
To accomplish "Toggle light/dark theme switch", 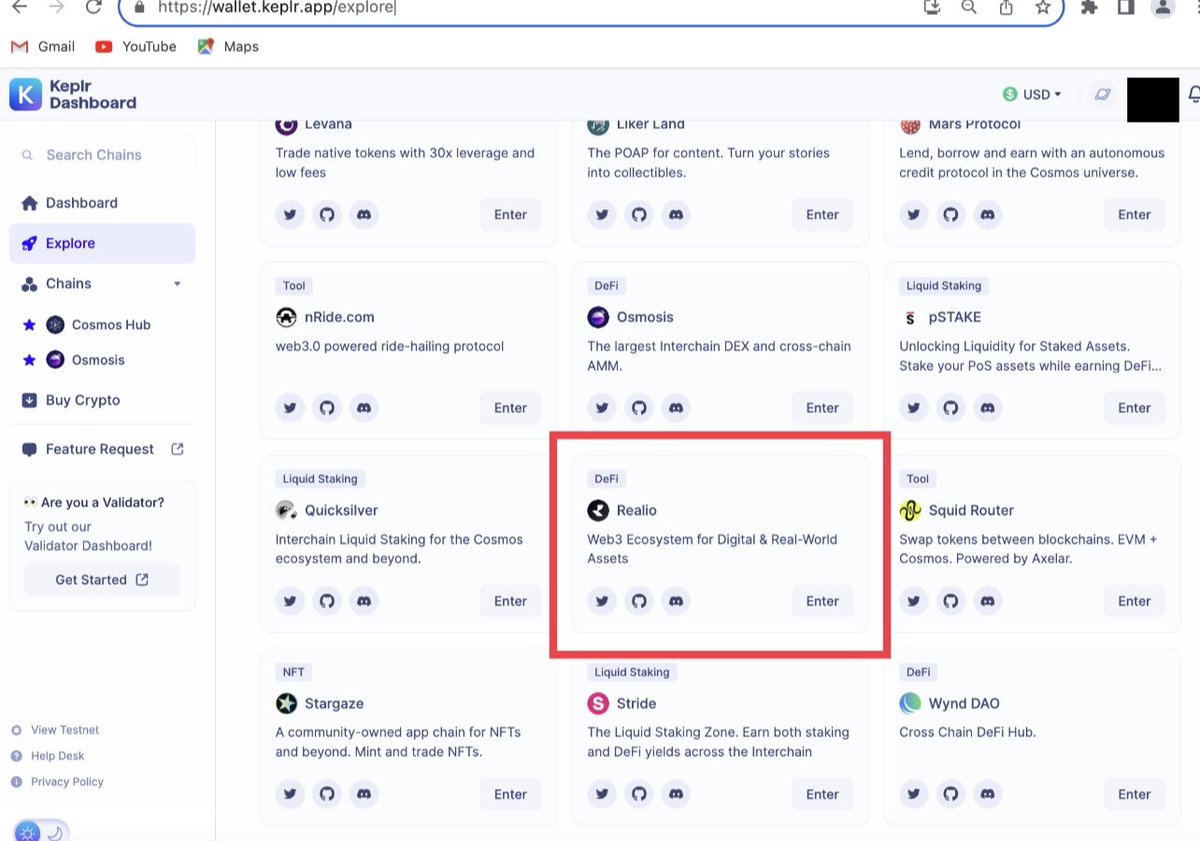I will tap(41, 832).
